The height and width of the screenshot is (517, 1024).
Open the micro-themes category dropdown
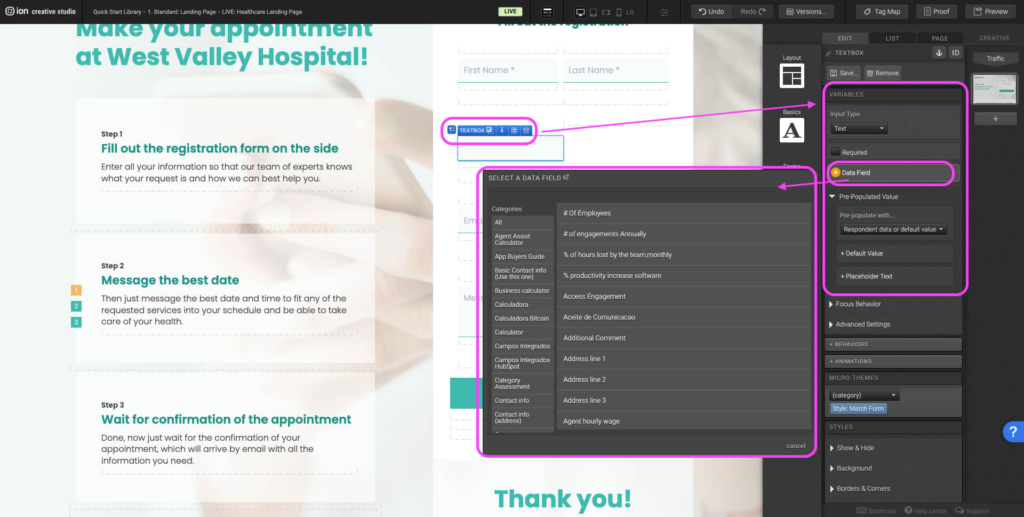(x=865, y=395)
